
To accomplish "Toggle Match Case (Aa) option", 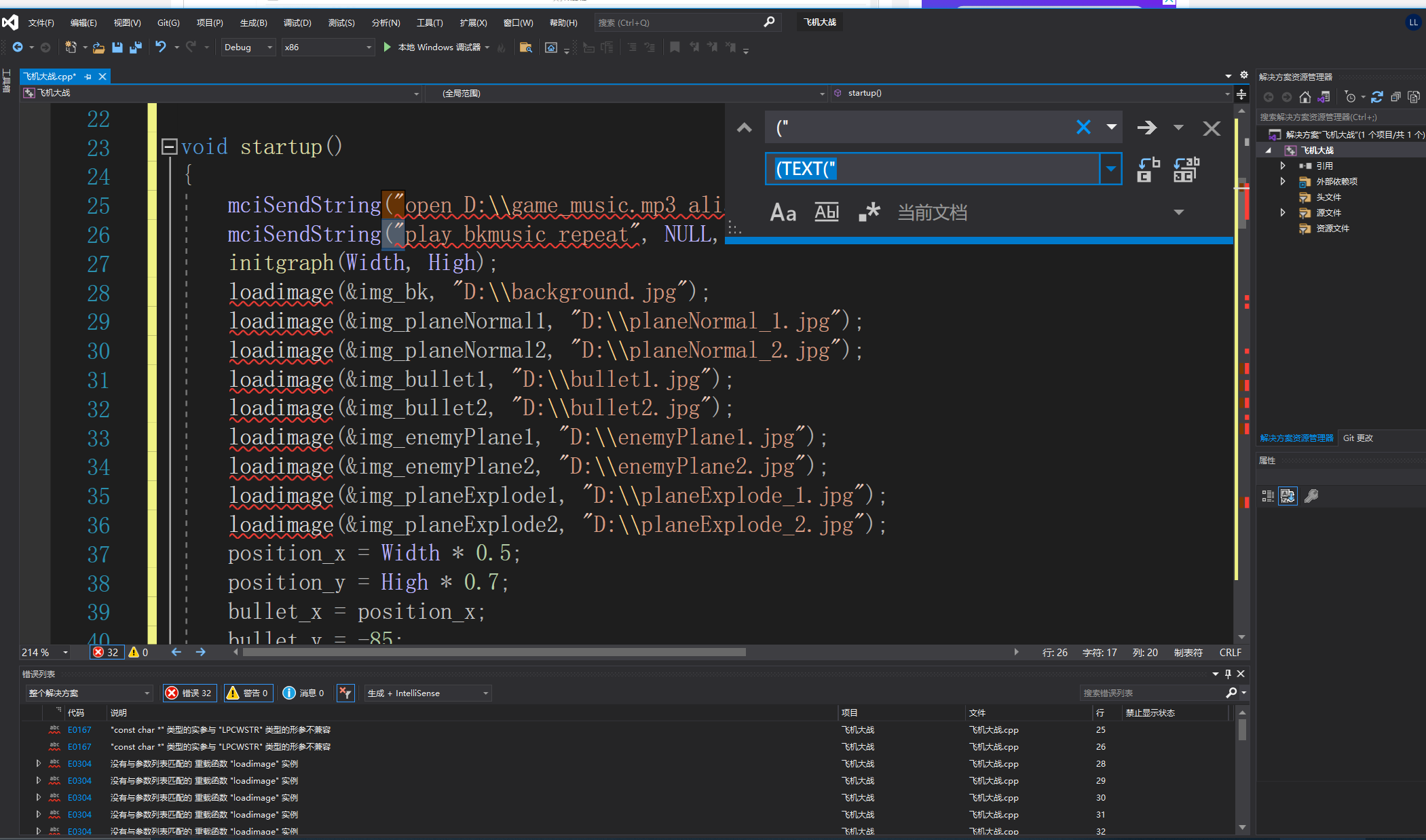I will coord(783,212).
